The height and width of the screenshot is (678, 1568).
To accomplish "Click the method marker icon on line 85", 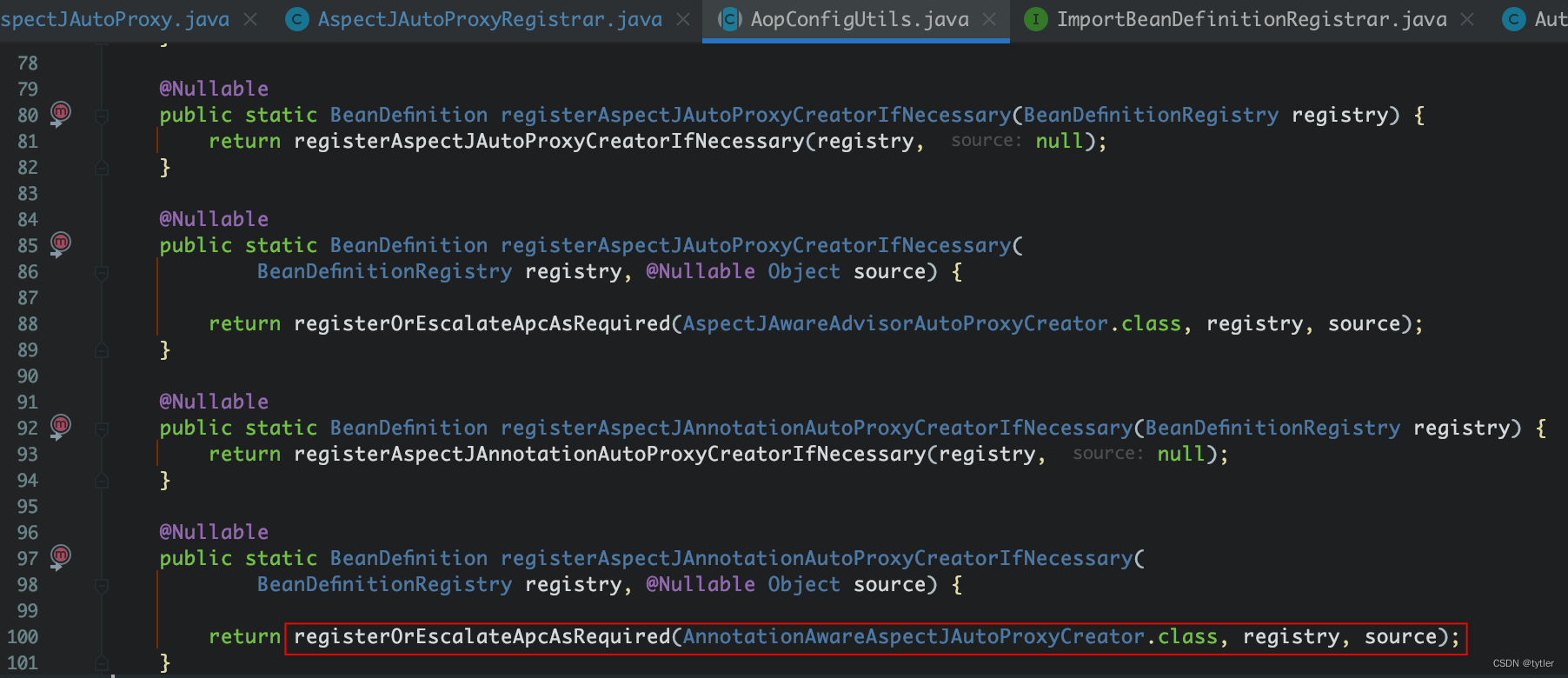I will pyautogui.click(x=60, y=243).
